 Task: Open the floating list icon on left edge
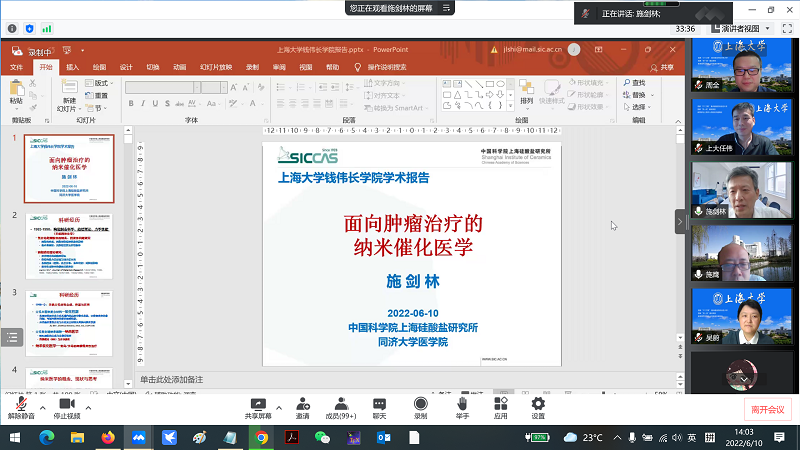coord(12,337)
